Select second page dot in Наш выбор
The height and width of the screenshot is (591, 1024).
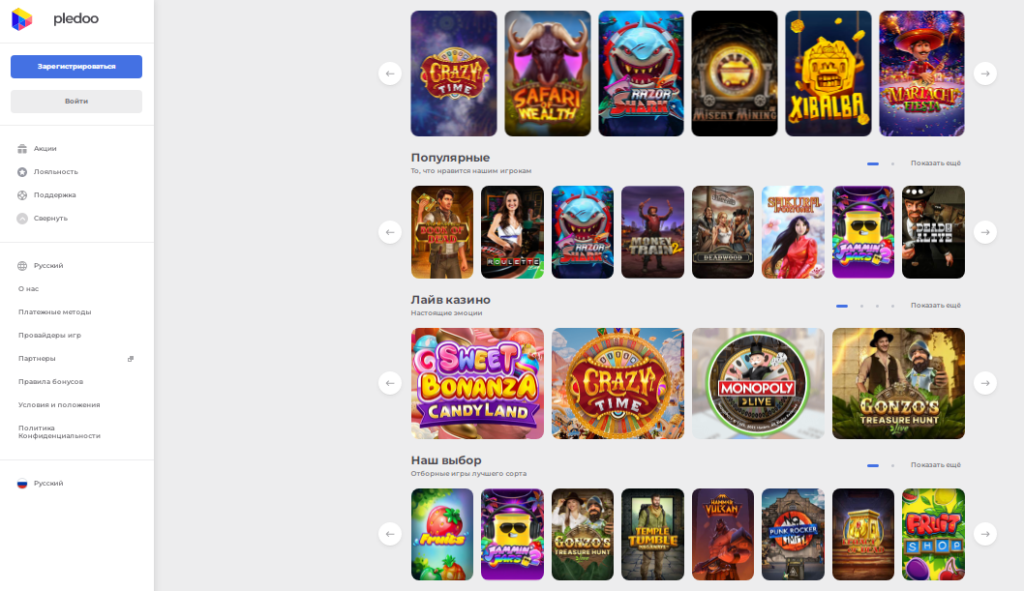(x=893, y=466)
